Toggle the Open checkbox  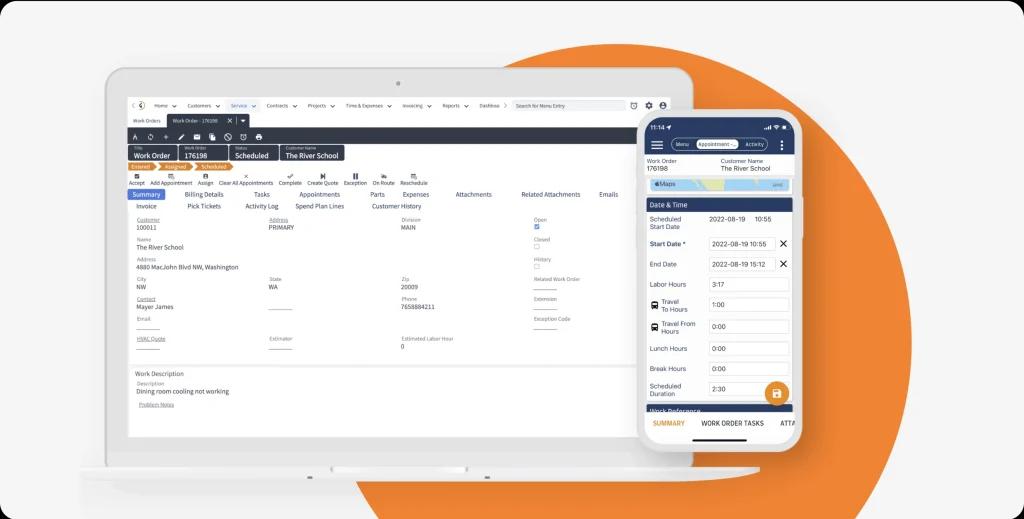coord(537,227)
